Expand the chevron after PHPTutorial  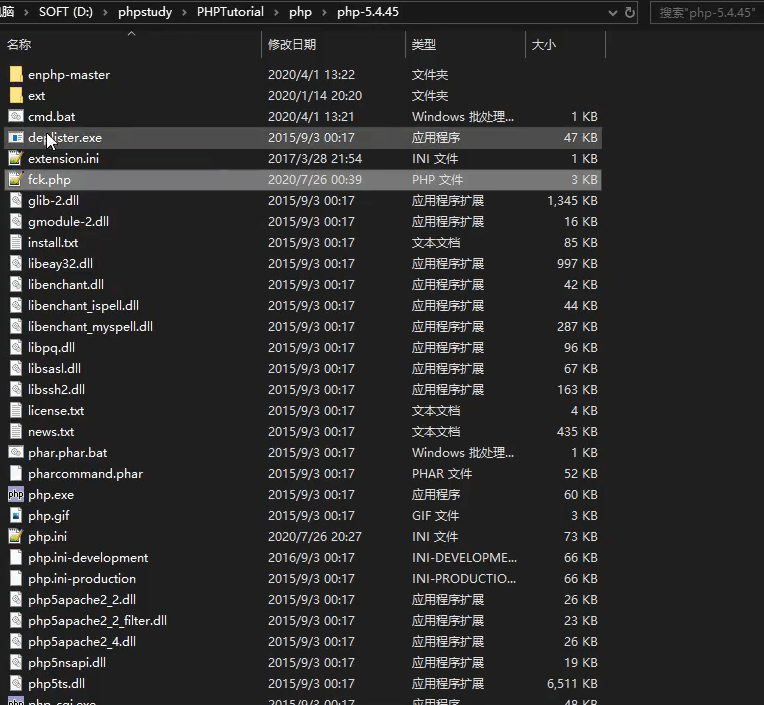tap(276, 12)
